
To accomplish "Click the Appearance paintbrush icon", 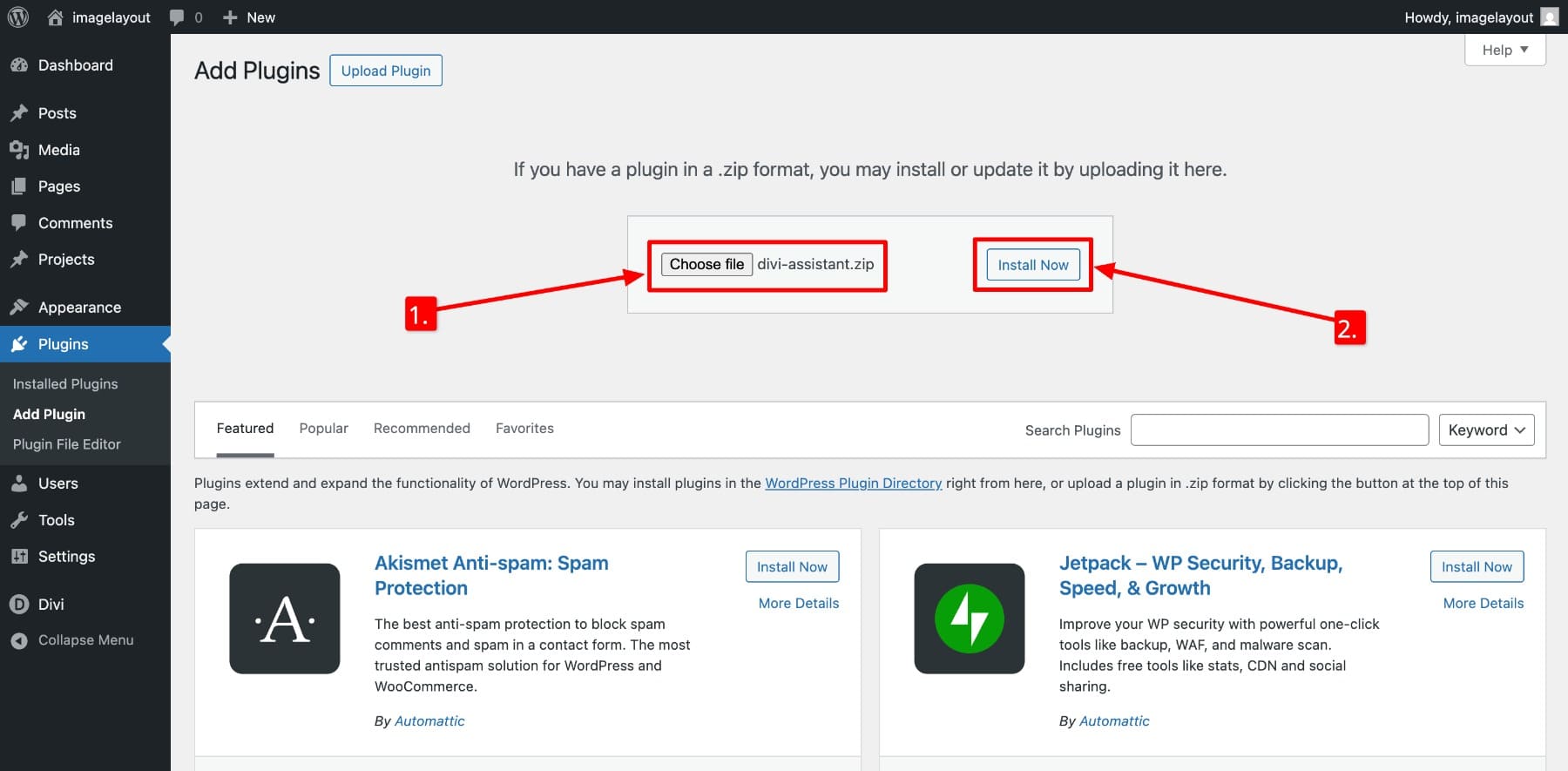I will (19, 307).
